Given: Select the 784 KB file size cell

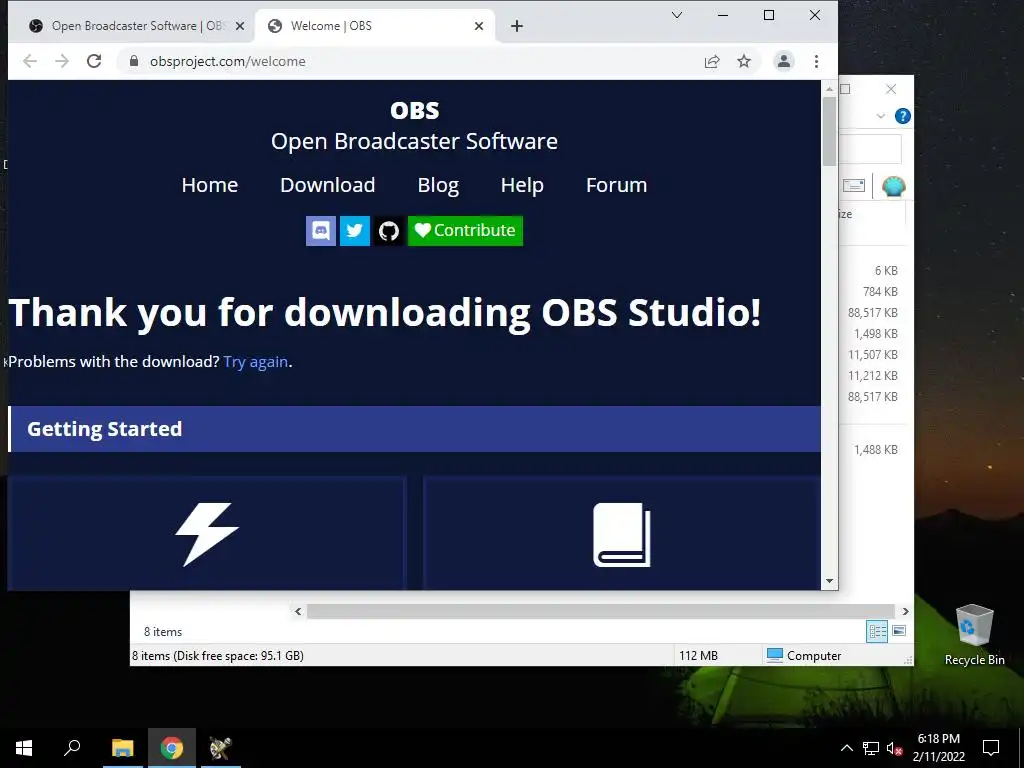Looking at the screenshot, I should coord(880,291).
